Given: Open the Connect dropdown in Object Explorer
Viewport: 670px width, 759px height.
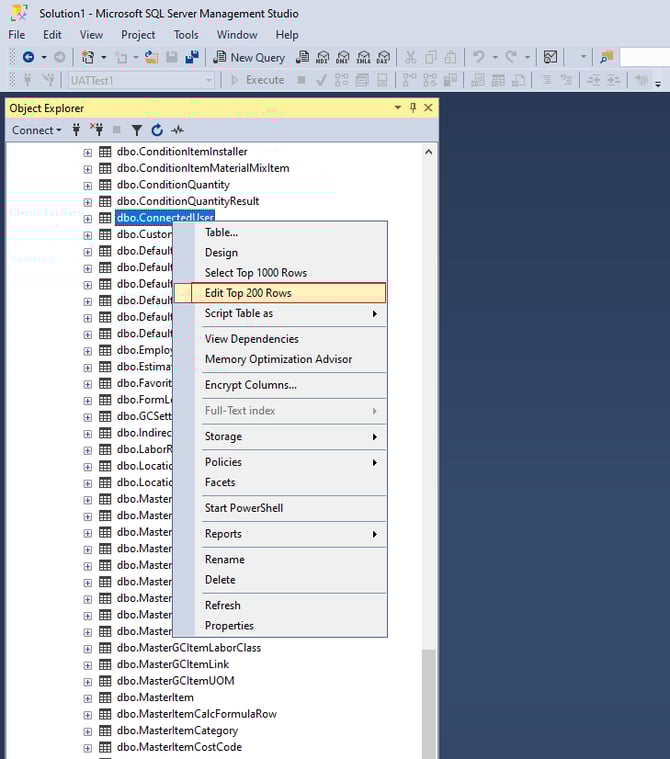Looking at the screenshot, I should (x=36, y=130).
